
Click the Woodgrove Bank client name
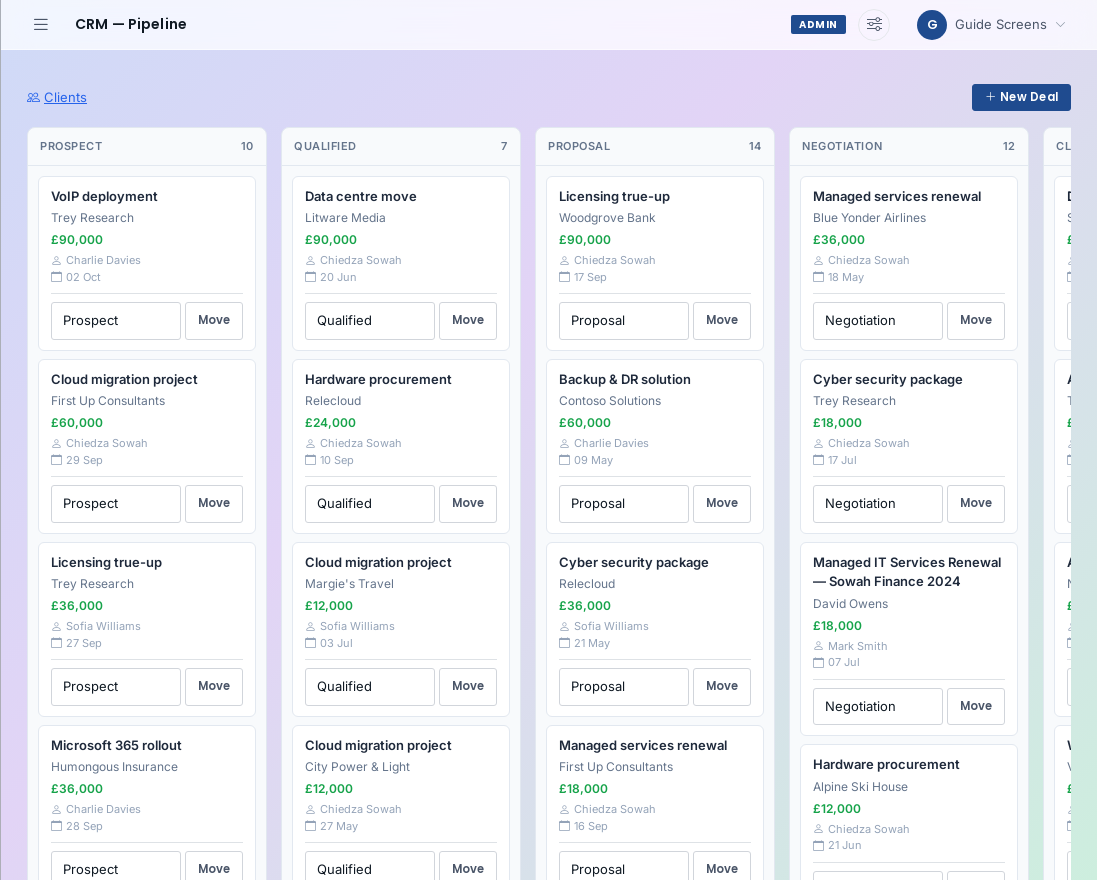607,218
